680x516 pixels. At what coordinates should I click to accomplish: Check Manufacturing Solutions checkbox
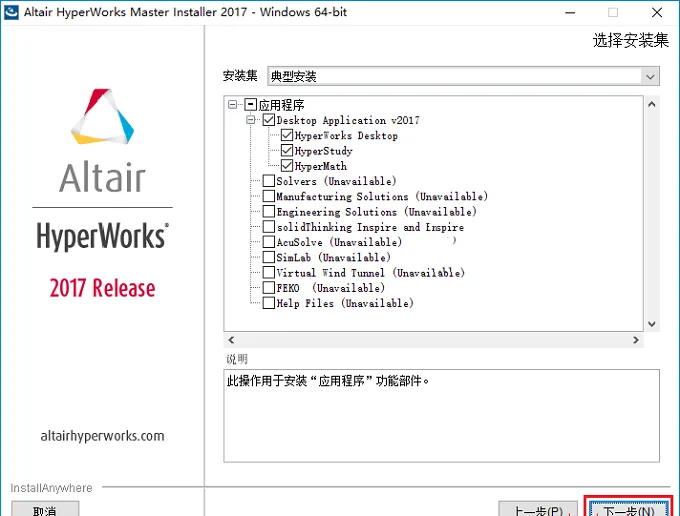click(x=269, y=196)
